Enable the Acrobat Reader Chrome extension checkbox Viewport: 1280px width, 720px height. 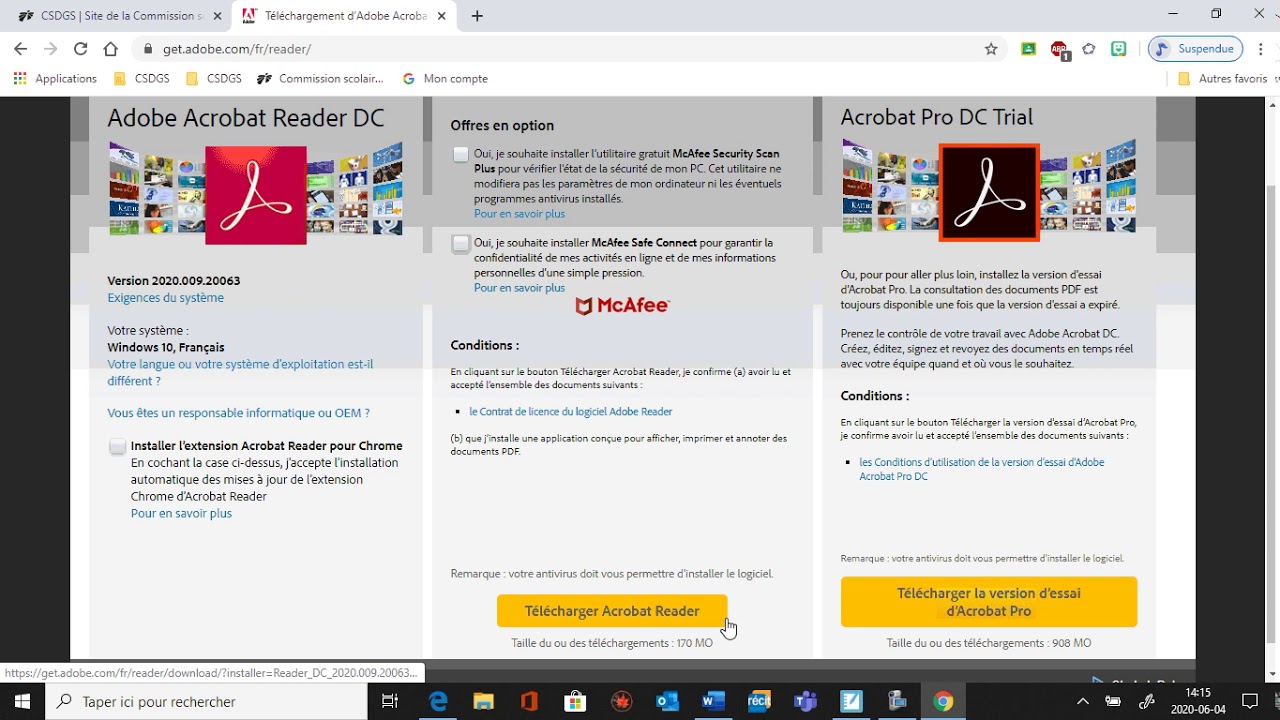(117, 447)
